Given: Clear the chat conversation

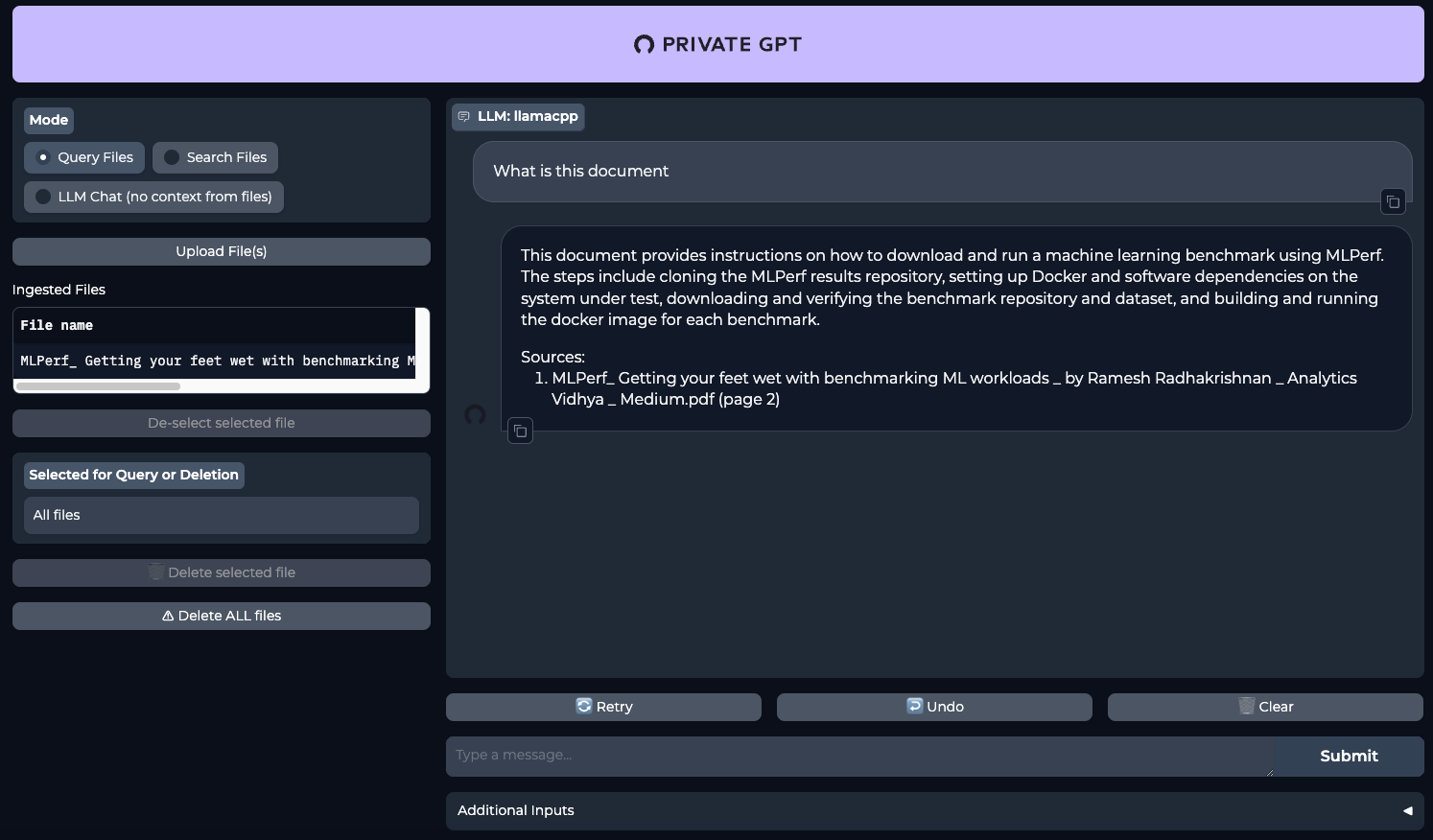Looking at the screenshot, I should coord(1265,707).
